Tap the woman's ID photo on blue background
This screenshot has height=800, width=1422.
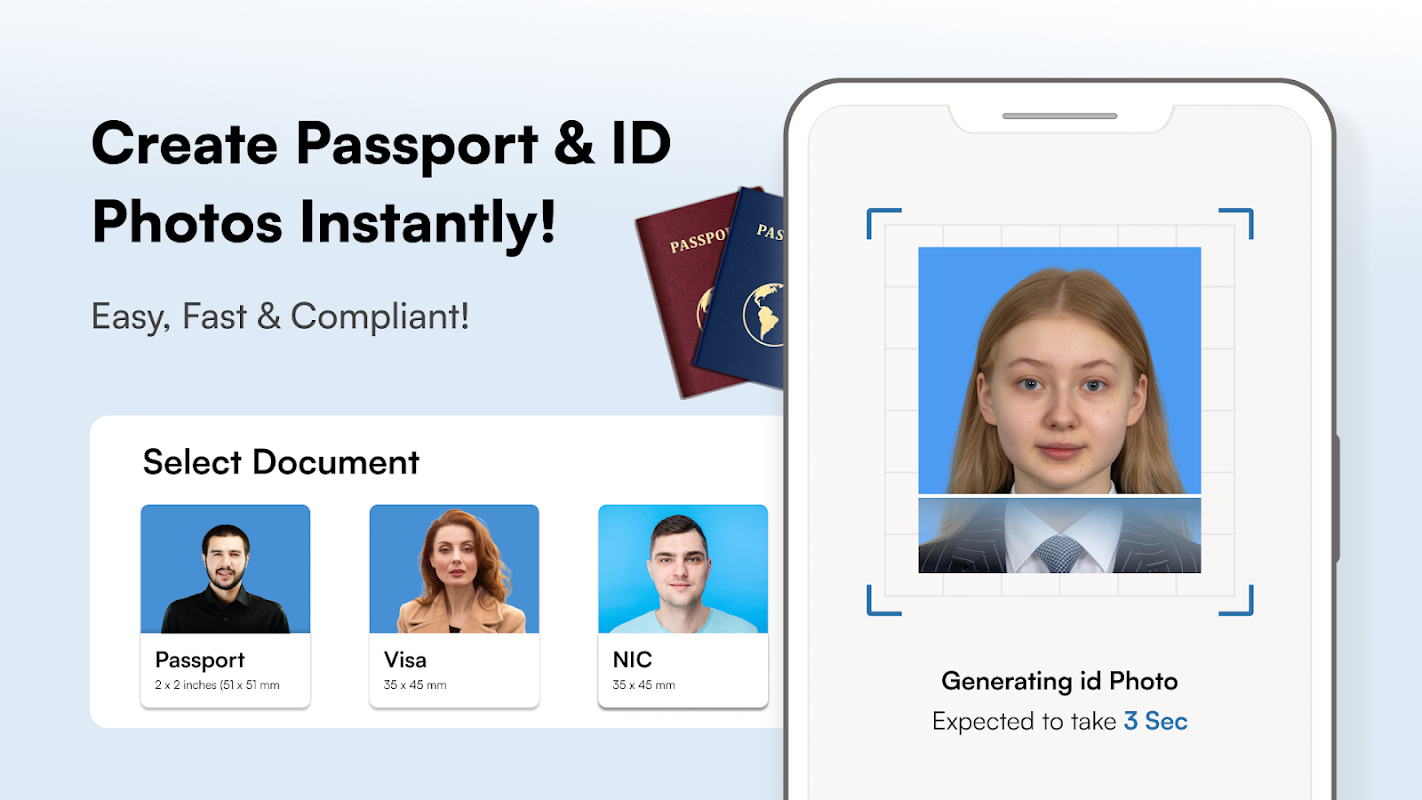[1059, 370]
